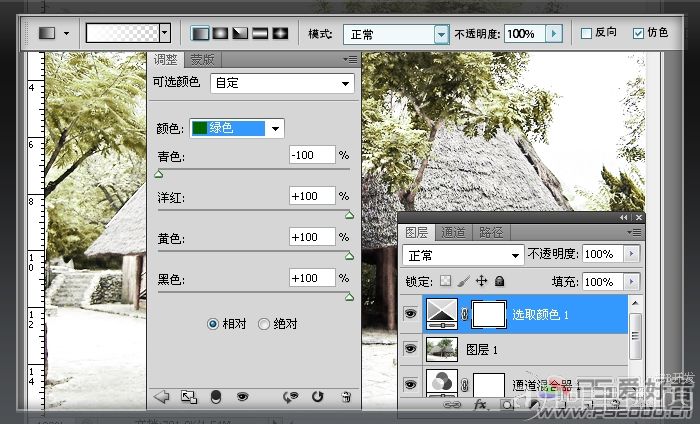Enable the 反向 reverse checkbox
Viewport: 700px width, 424px height.
point(586,33)
